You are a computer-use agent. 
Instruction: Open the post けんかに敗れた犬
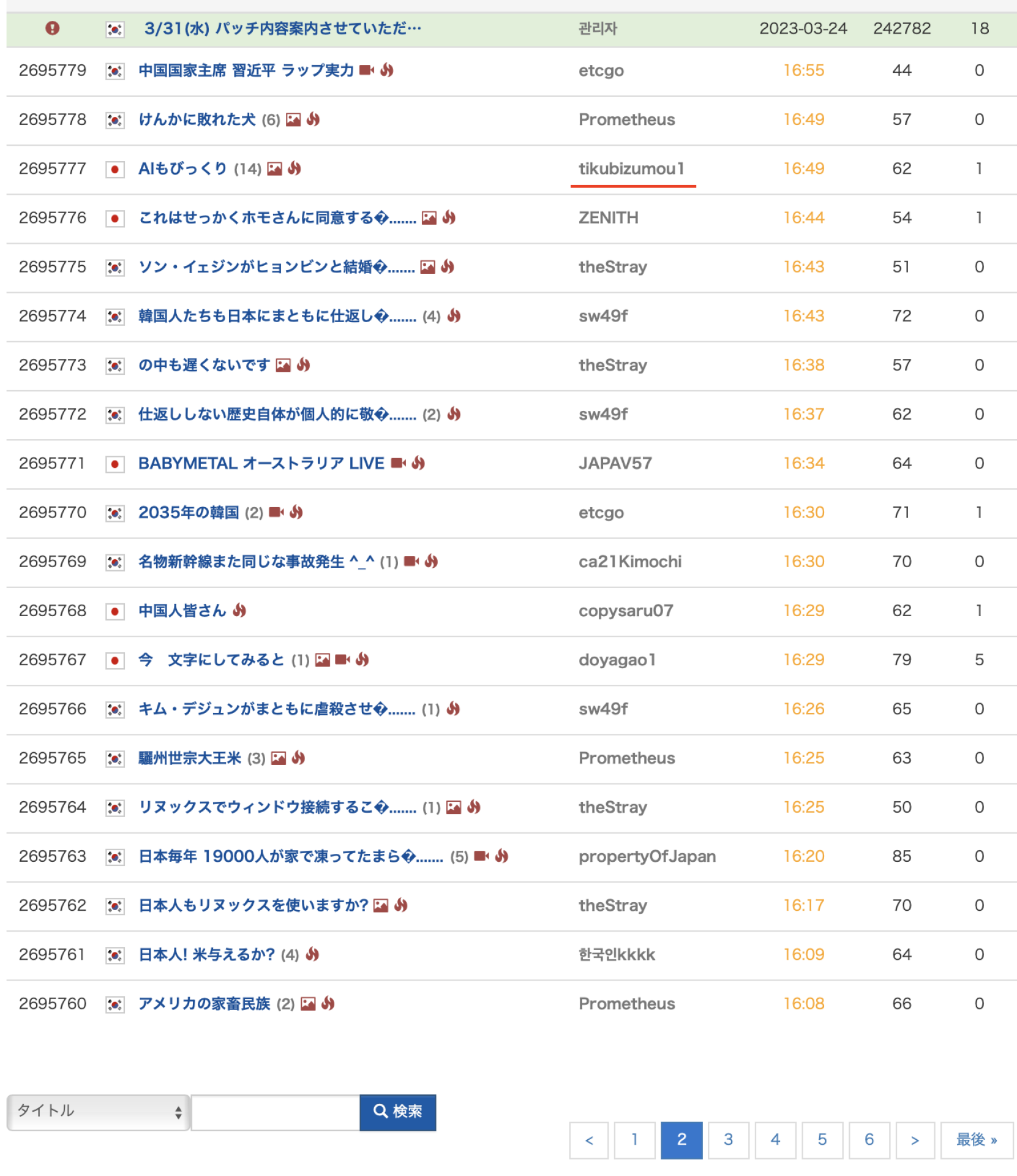point(197,119)
